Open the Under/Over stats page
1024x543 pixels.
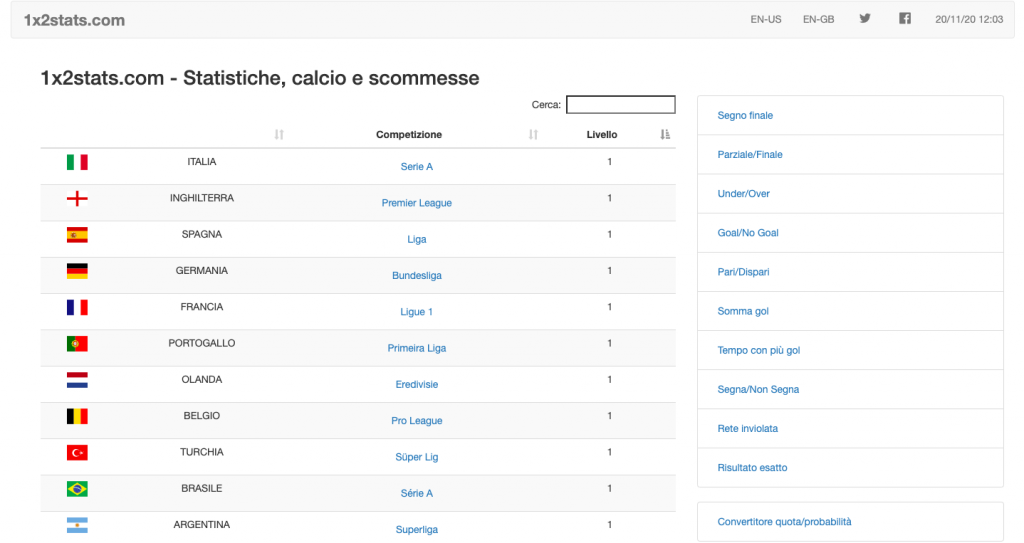tap(743, 194)
